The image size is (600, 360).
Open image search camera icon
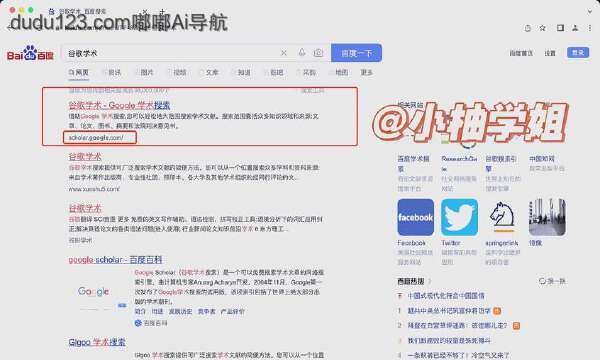[318, 53]
